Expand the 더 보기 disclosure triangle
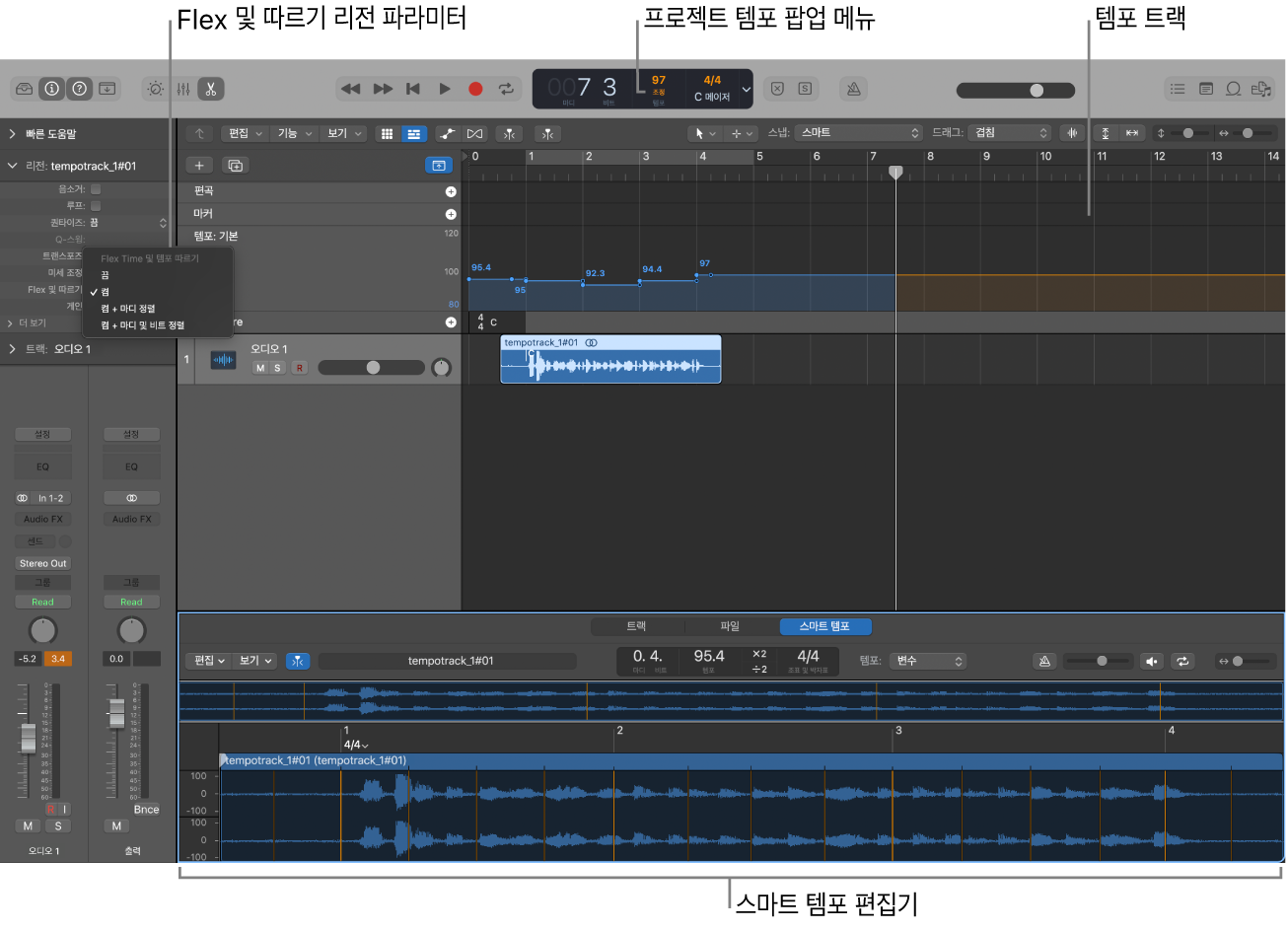This screenshot has height=931, width=1288. 11,322
